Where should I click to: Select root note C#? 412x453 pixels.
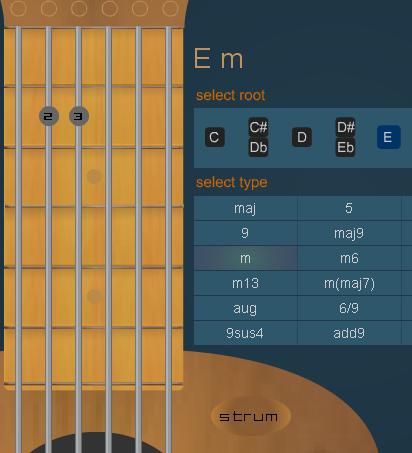pyautogui.click(x=258, y=127)
